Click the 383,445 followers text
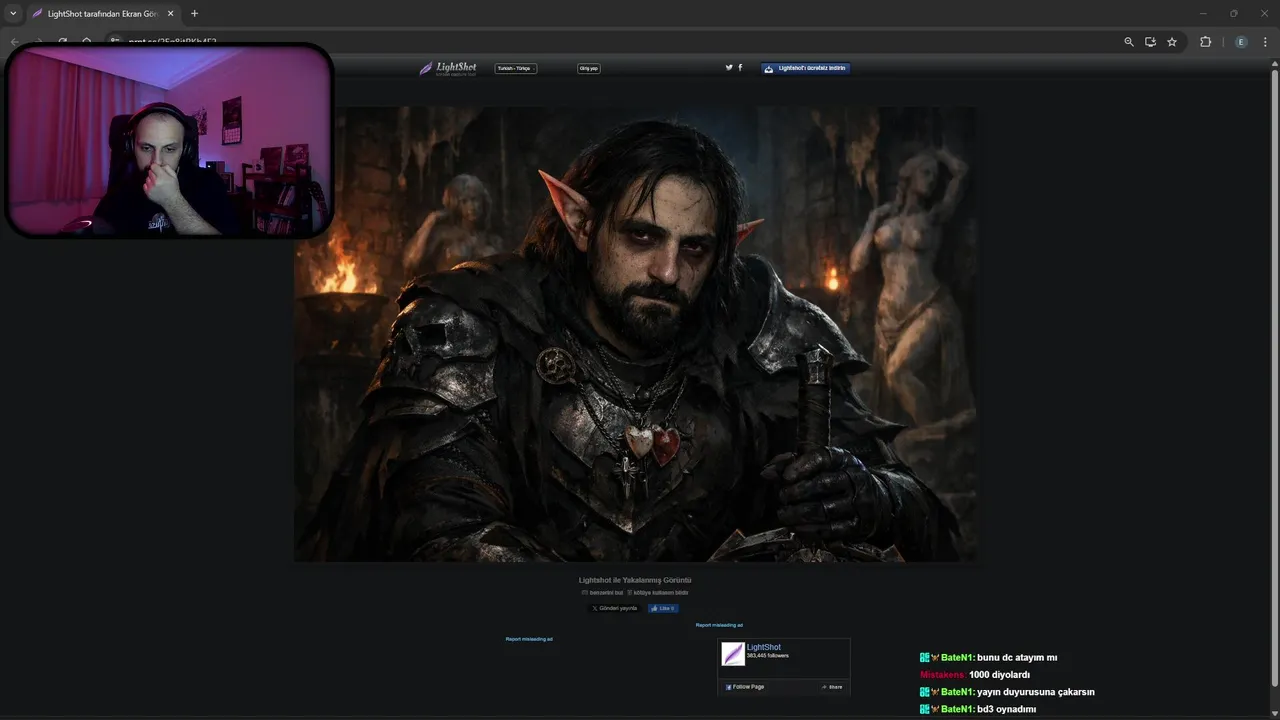This screenshot has width=1280, height=720. [768, 656]
